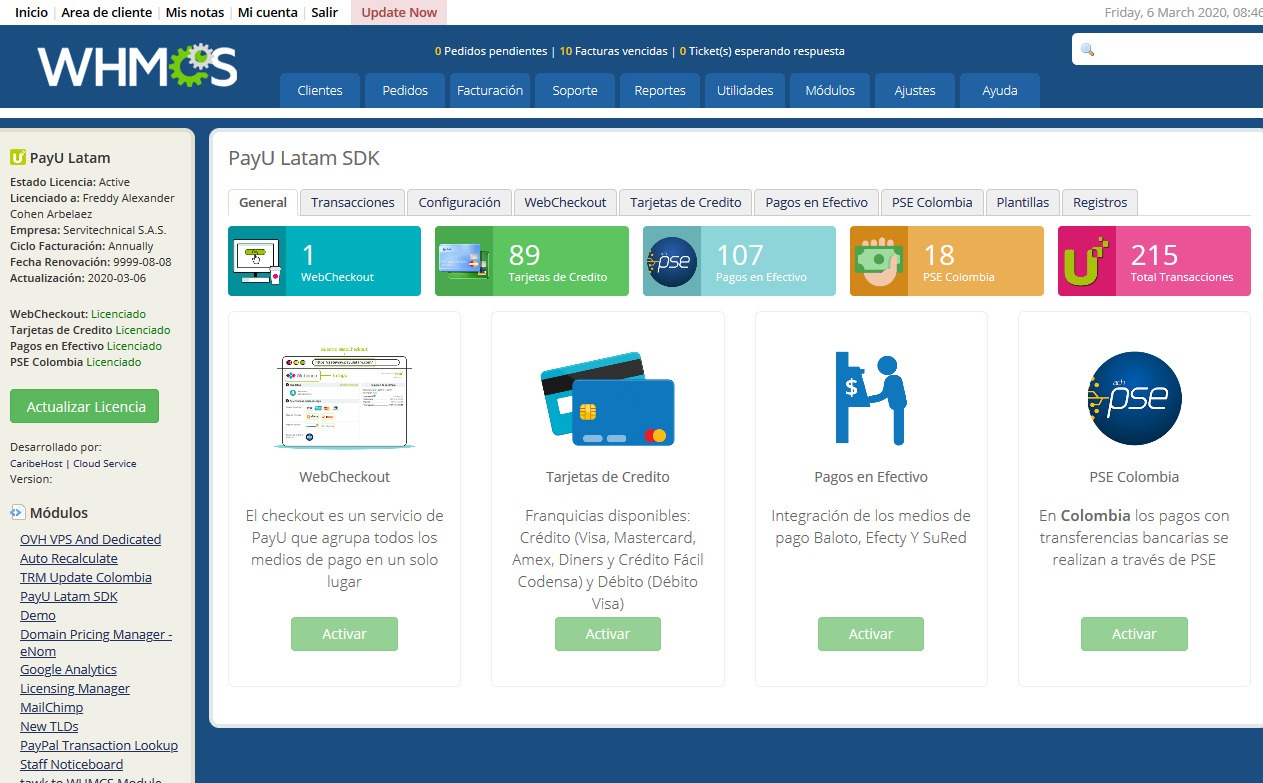
Task: Click the WHMCS logo
Action: 138,66
